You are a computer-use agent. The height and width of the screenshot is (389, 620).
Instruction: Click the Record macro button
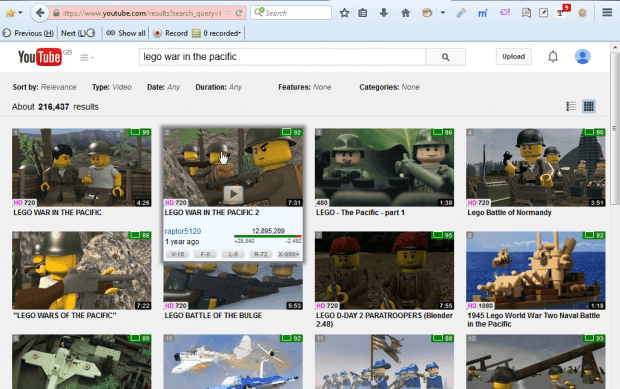tap(171, 33)
